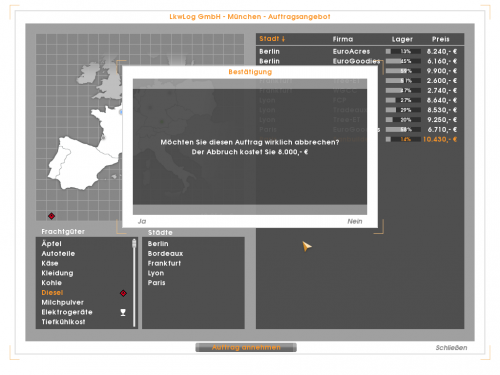
Task: Decline cancellation with Nein
Action: (355, 221)
